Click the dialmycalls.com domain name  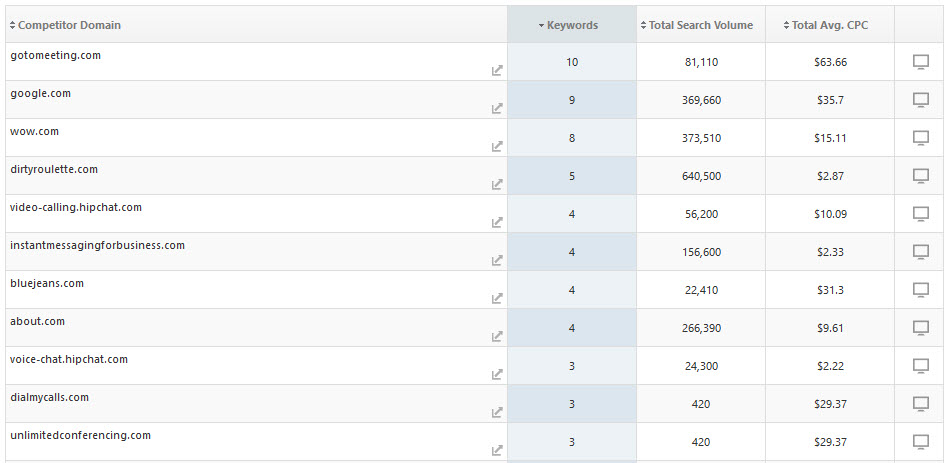pos(50,397)
